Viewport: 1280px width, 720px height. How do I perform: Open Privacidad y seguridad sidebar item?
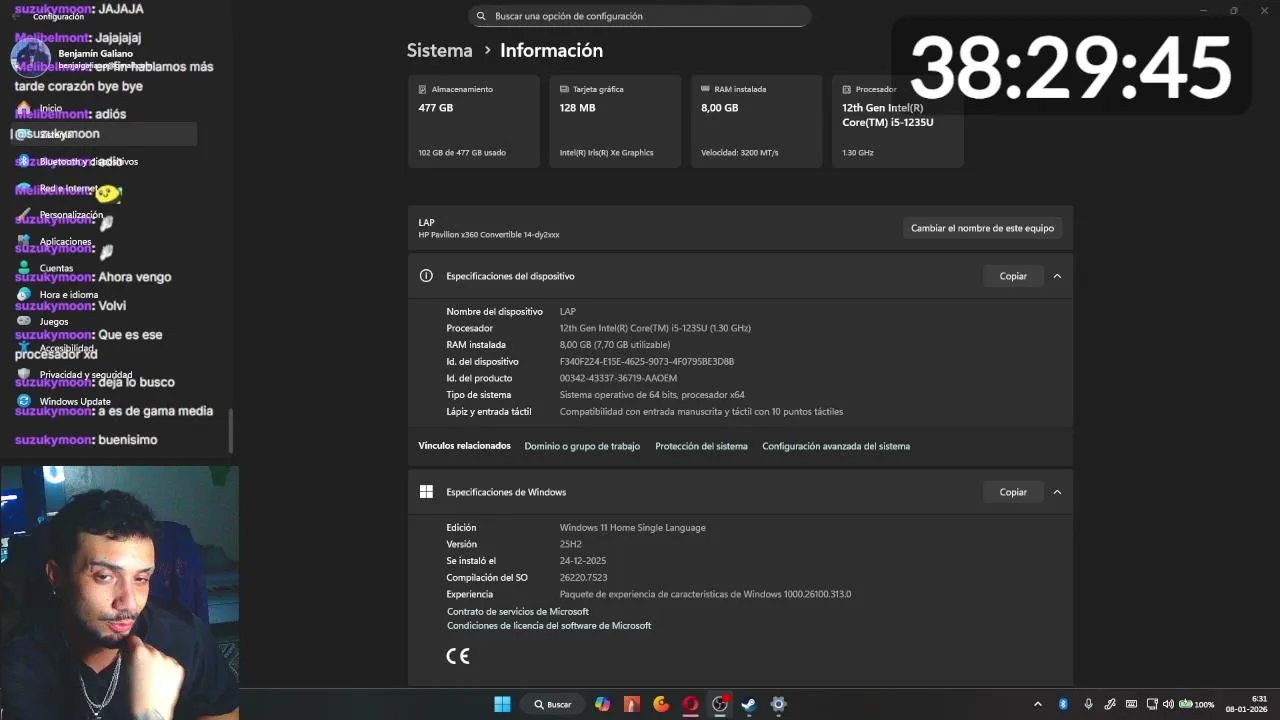pyautogui.click(x=105, y=375)
